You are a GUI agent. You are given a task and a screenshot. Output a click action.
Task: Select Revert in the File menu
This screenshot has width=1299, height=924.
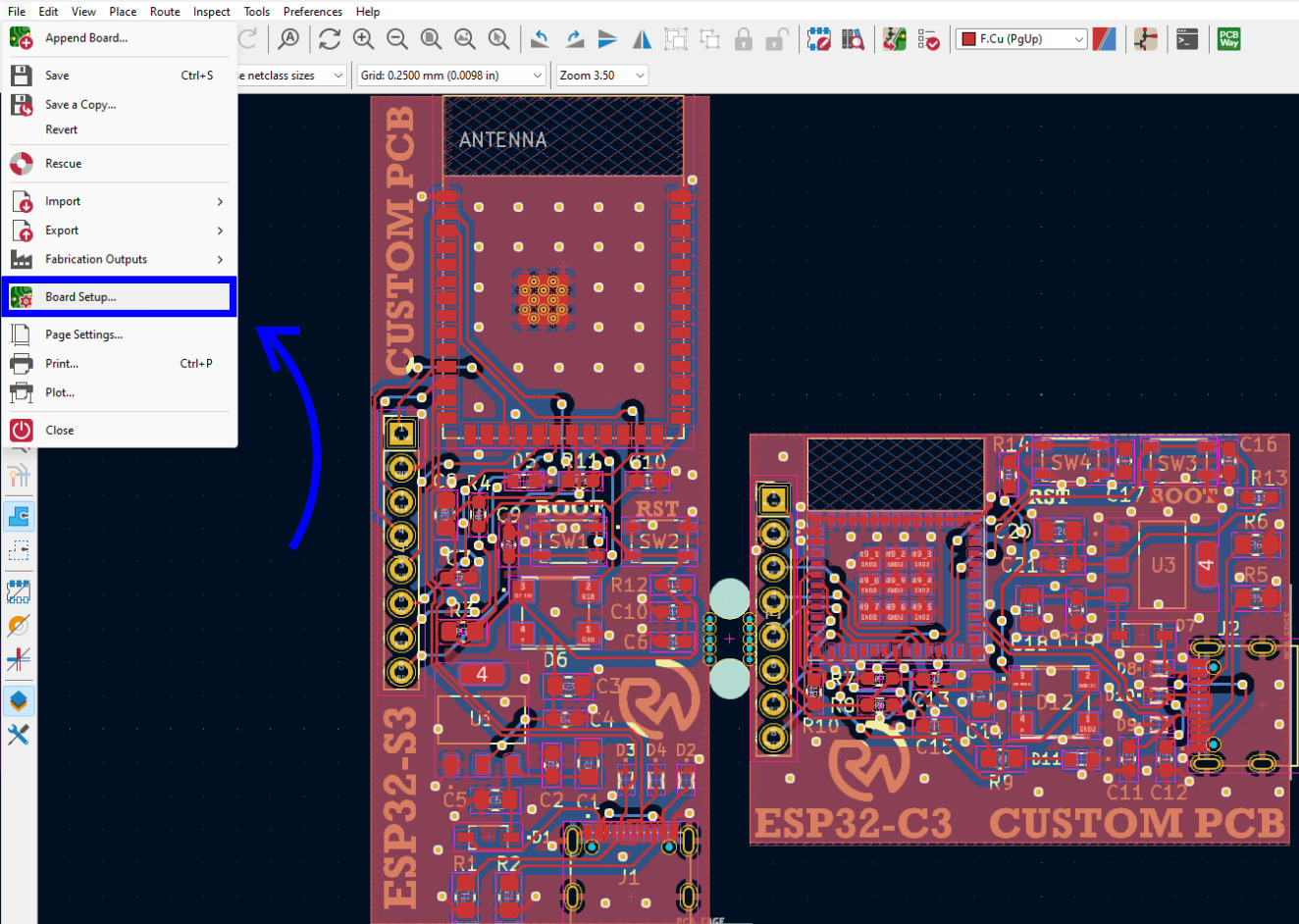tap(120, 129)
